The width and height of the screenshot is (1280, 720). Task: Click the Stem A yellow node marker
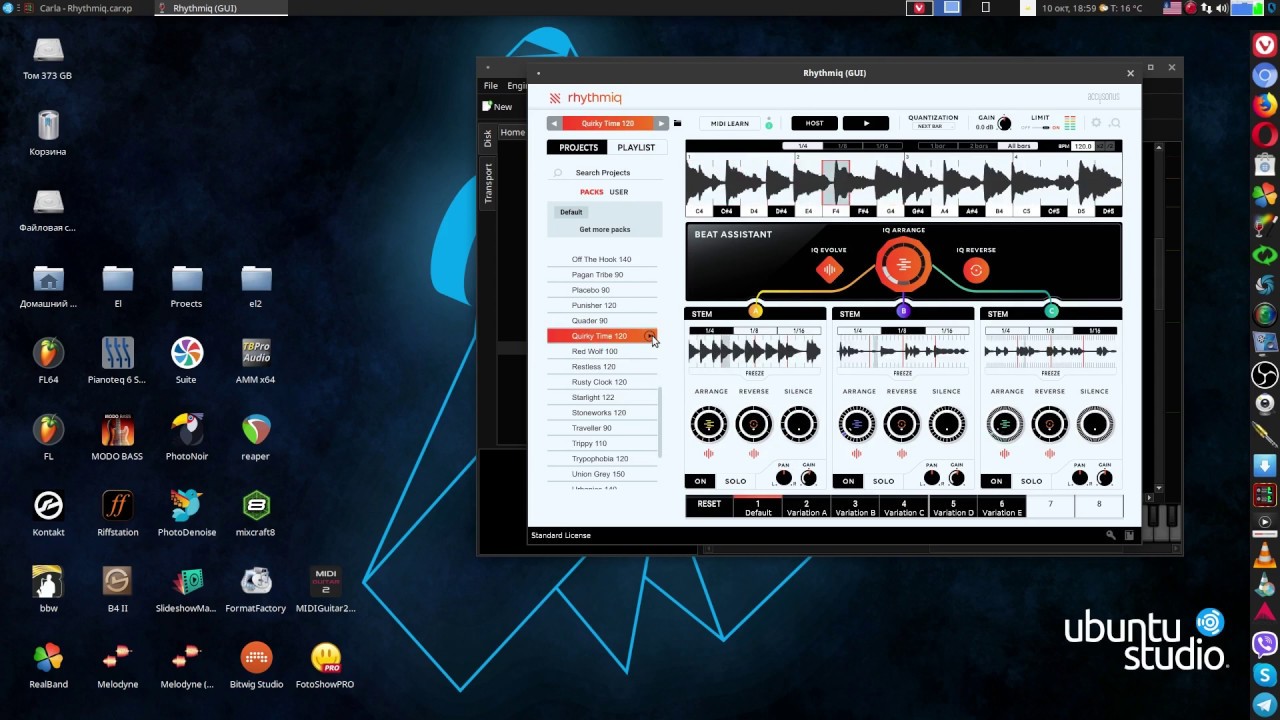[755, 311]
